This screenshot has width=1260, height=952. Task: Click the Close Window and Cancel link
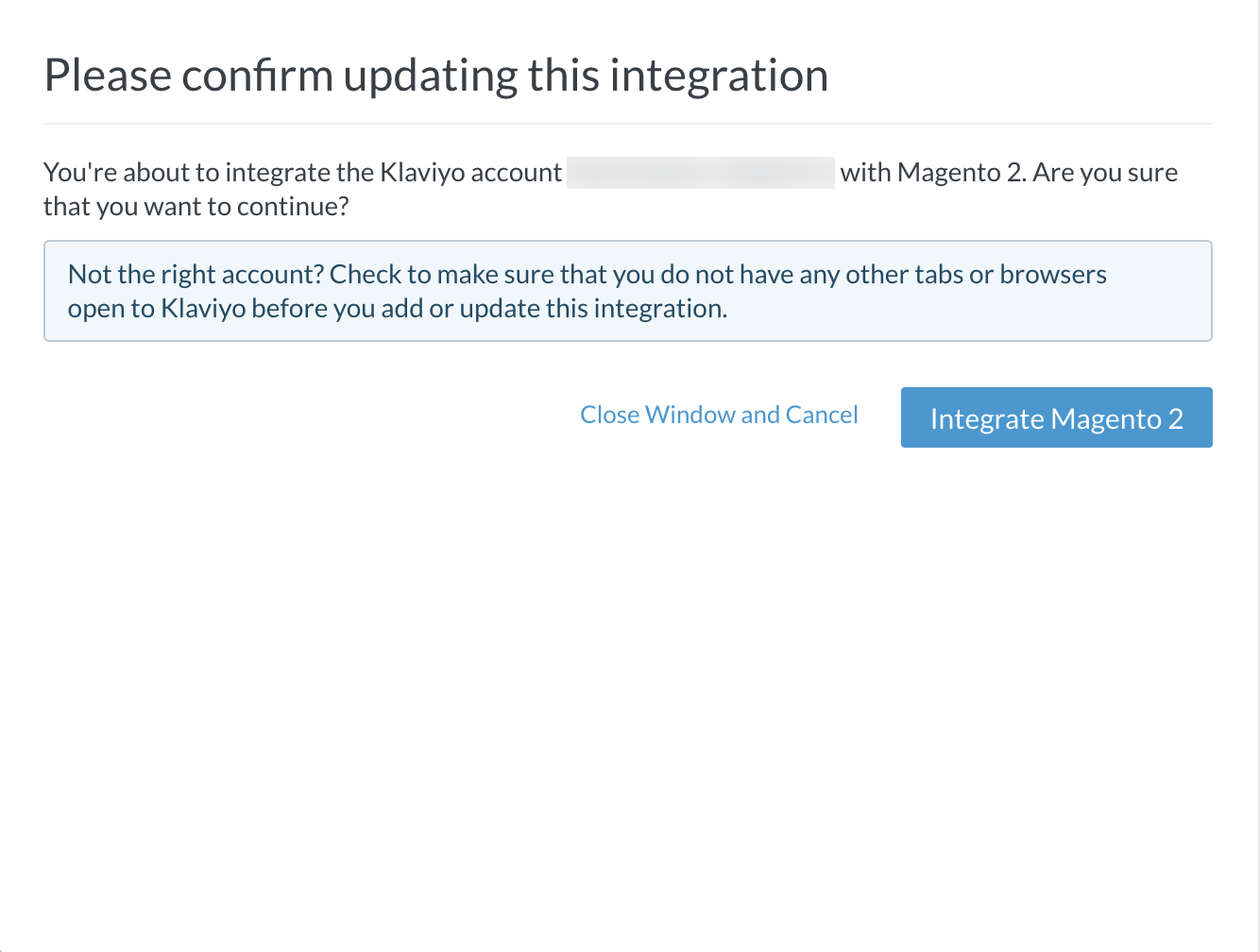tap(719, 415)
